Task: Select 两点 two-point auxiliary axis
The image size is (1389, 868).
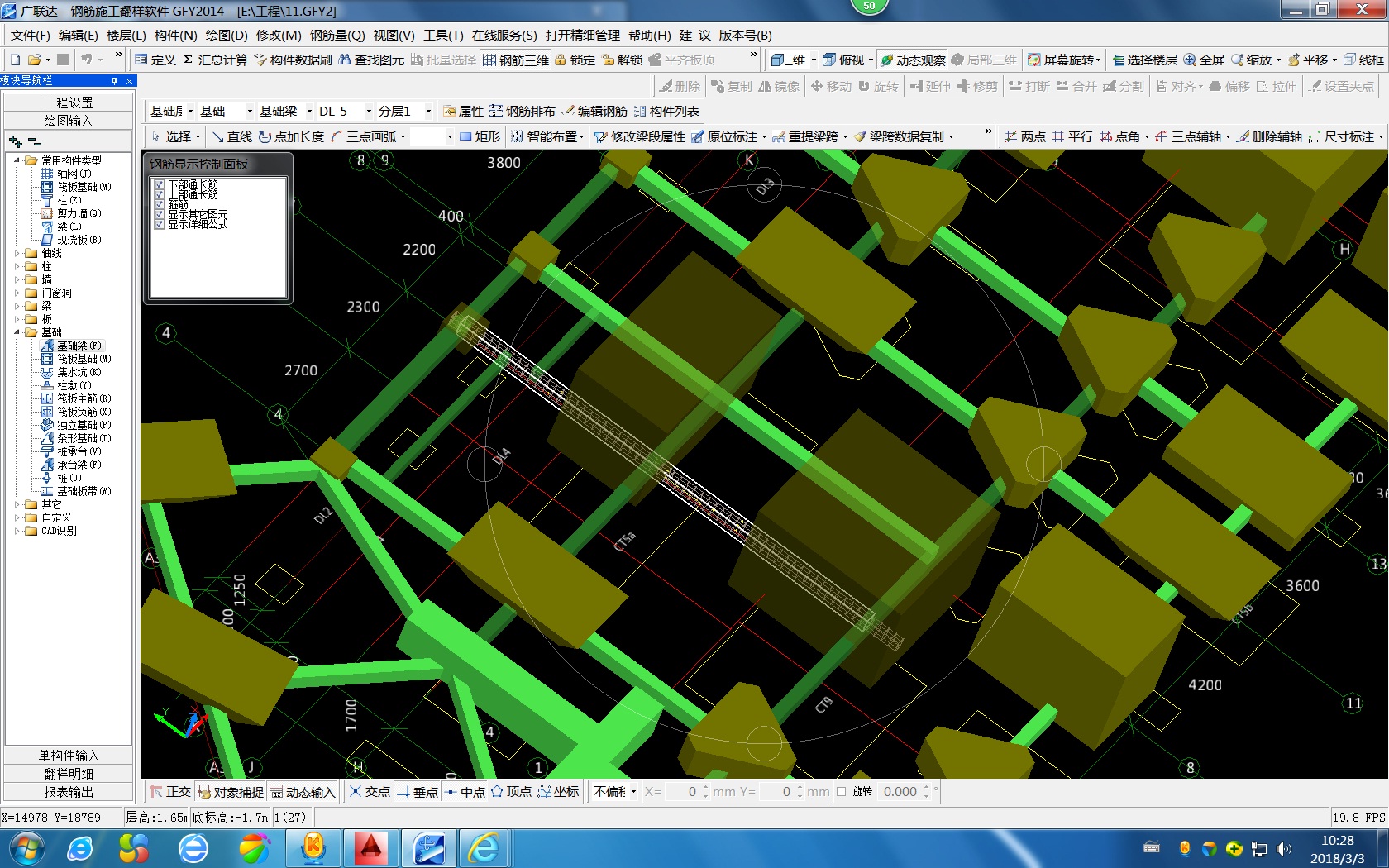Action: (1025, 136)
